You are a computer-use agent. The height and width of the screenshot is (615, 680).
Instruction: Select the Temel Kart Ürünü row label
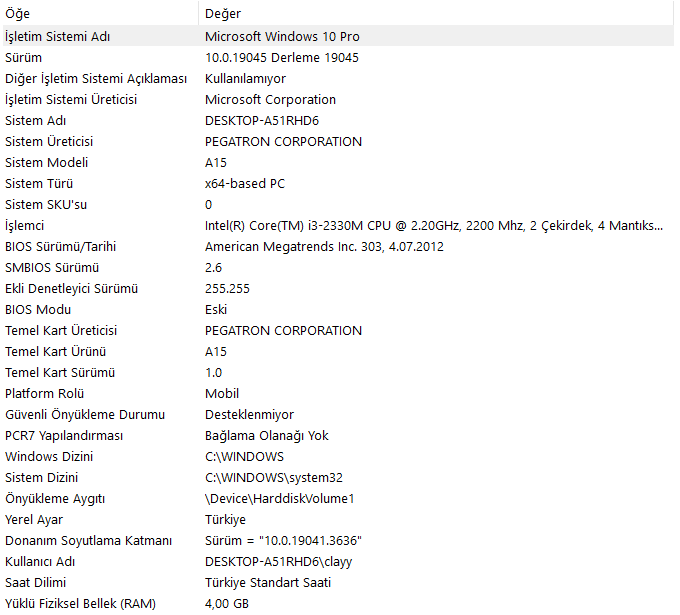coord(55,352)
